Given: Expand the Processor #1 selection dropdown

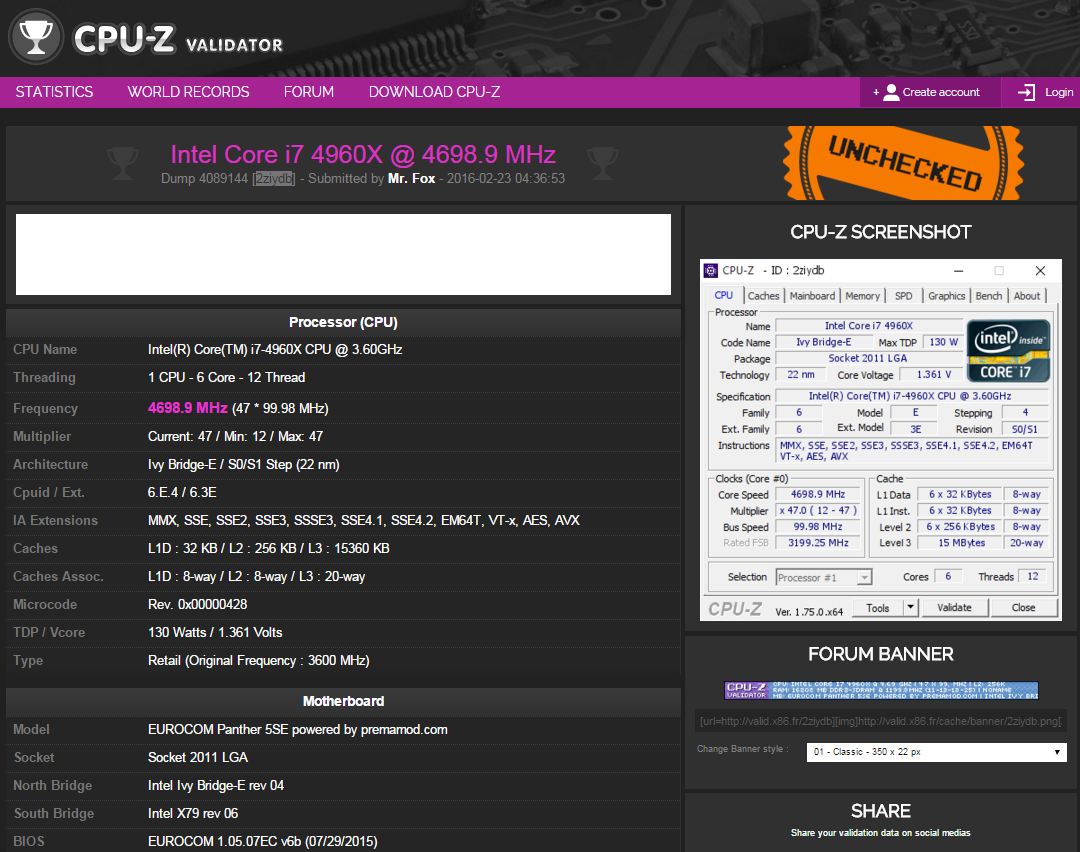Looking at the screenshot, I should pyautogui.click(x=824, y=577).
